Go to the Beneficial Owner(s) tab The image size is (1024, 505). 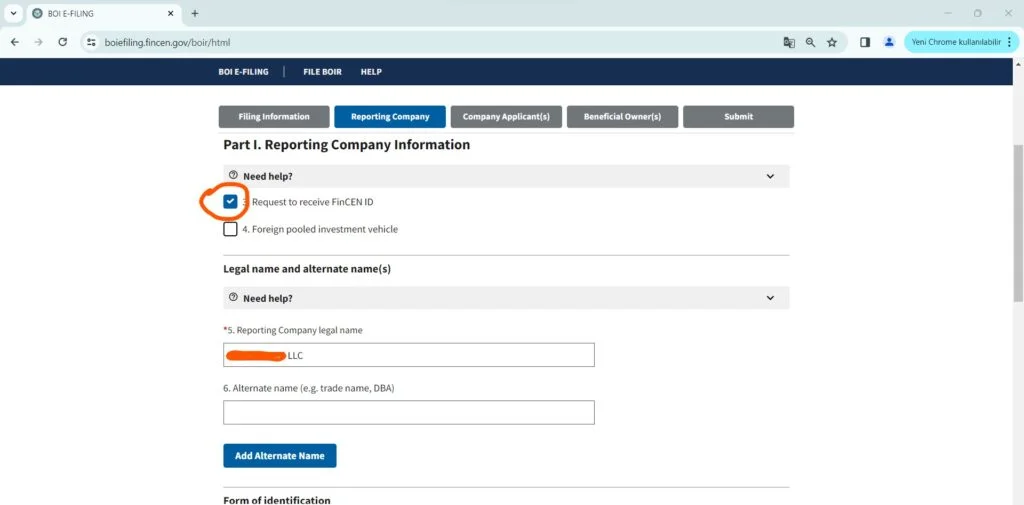pos(622,117)
